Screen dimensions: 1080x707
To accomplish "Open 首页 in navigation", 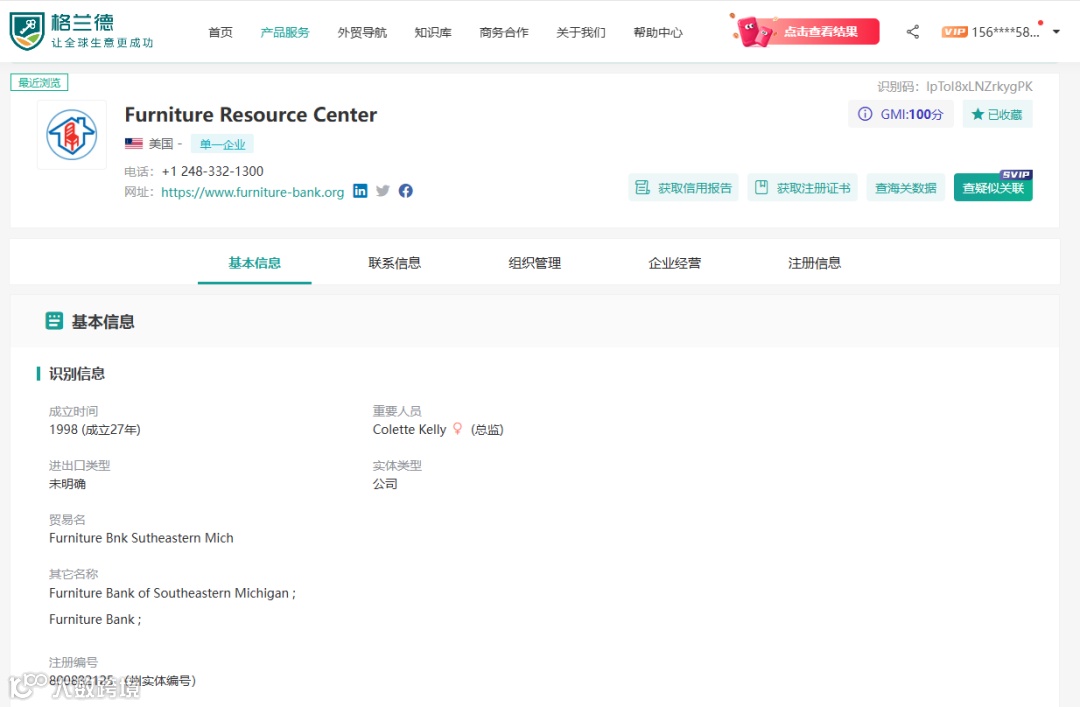I will [220, 32].
